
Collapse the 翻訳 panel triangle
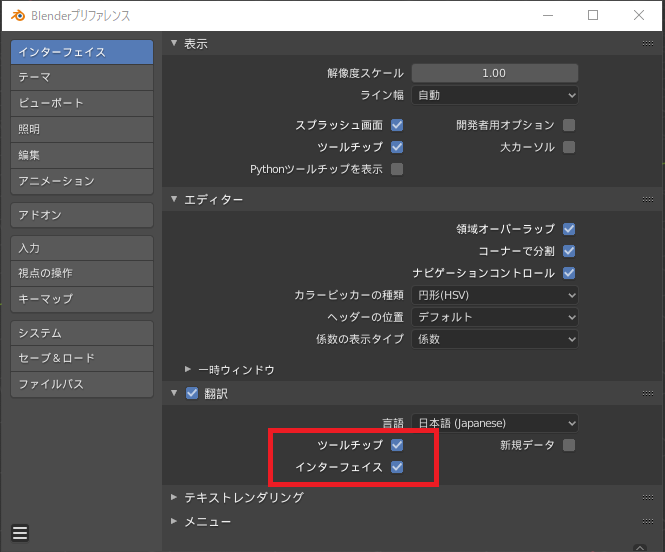pyautogui.click(x=174, y=393)
